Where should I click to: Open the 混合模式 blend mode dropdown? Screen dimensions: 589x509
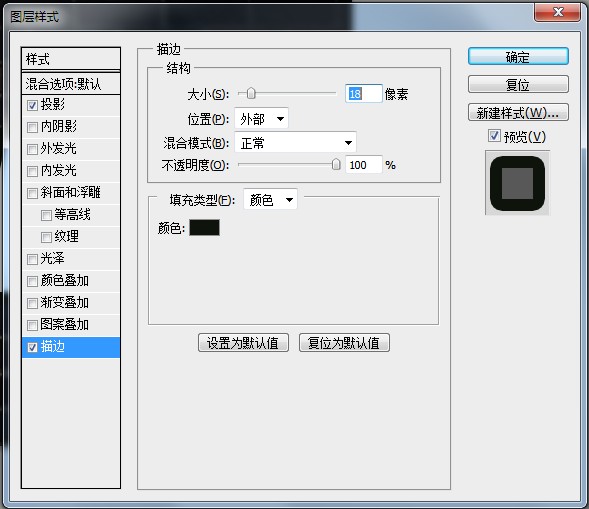tap(295, 143)
